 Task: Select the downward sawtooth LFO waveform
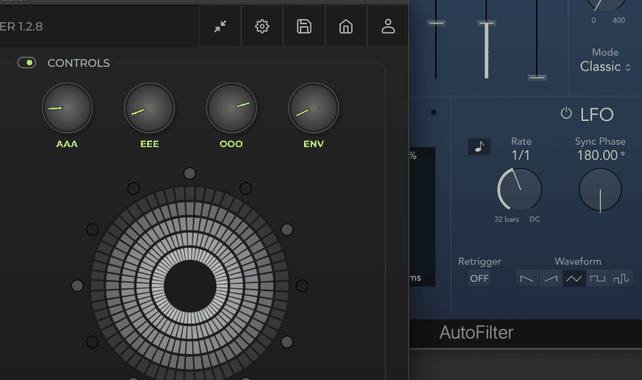tap(527, 279)
